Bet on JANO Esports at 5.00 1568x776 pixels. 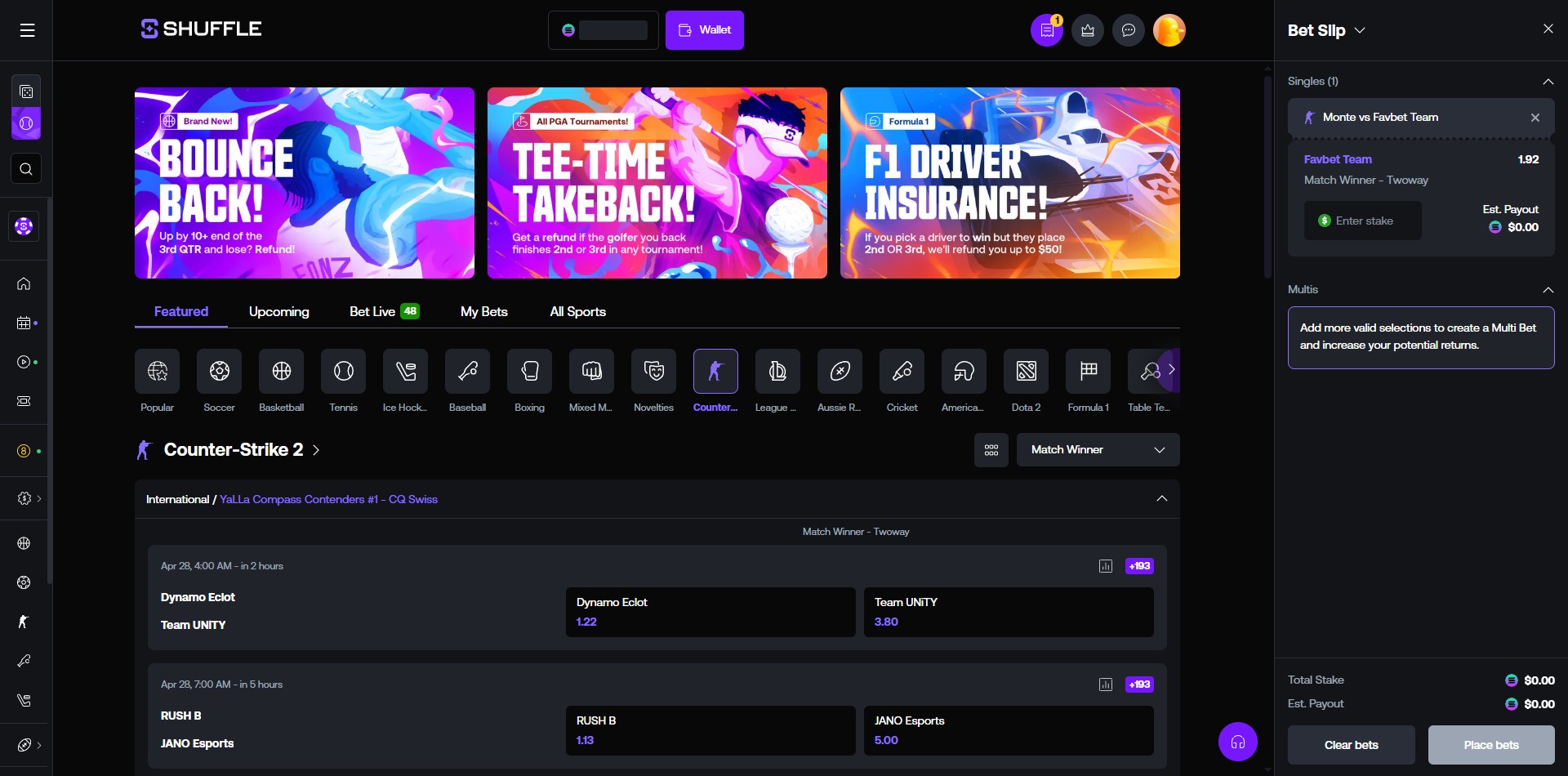(x=1009, y=730)
